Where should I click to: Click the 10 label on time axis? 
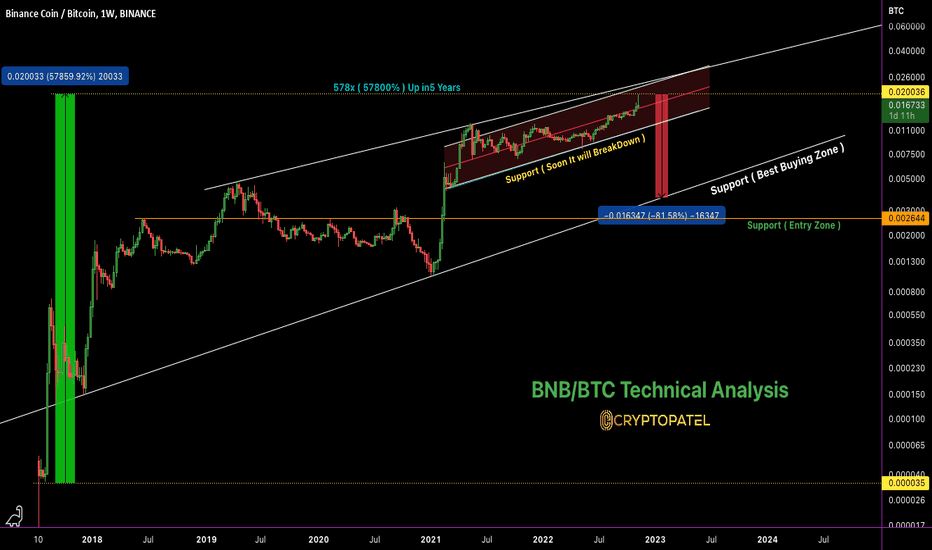pos(38,539)
